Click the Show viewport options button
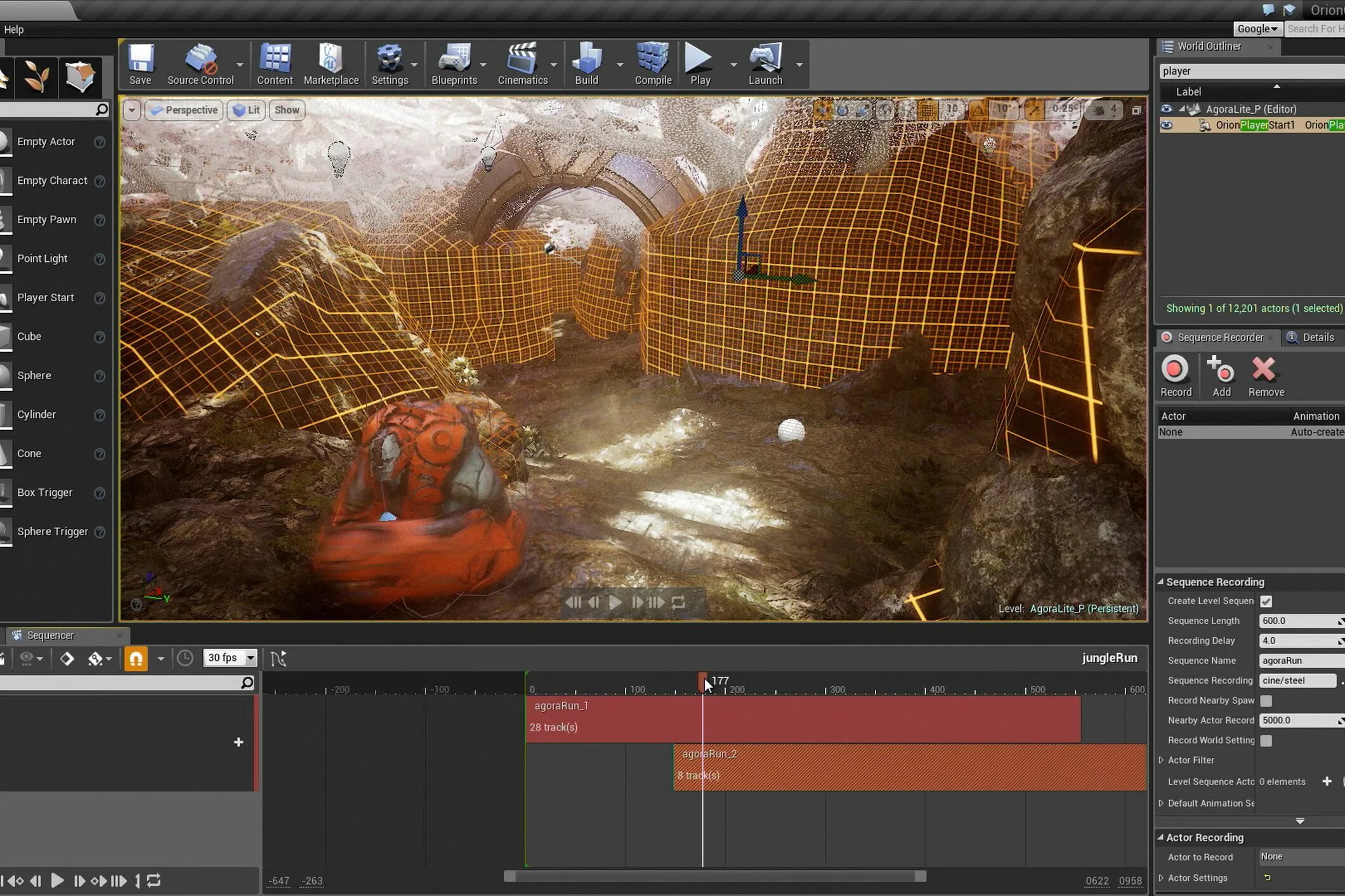Viewport: 1345px width, 896px height. (x=286, y=110)
